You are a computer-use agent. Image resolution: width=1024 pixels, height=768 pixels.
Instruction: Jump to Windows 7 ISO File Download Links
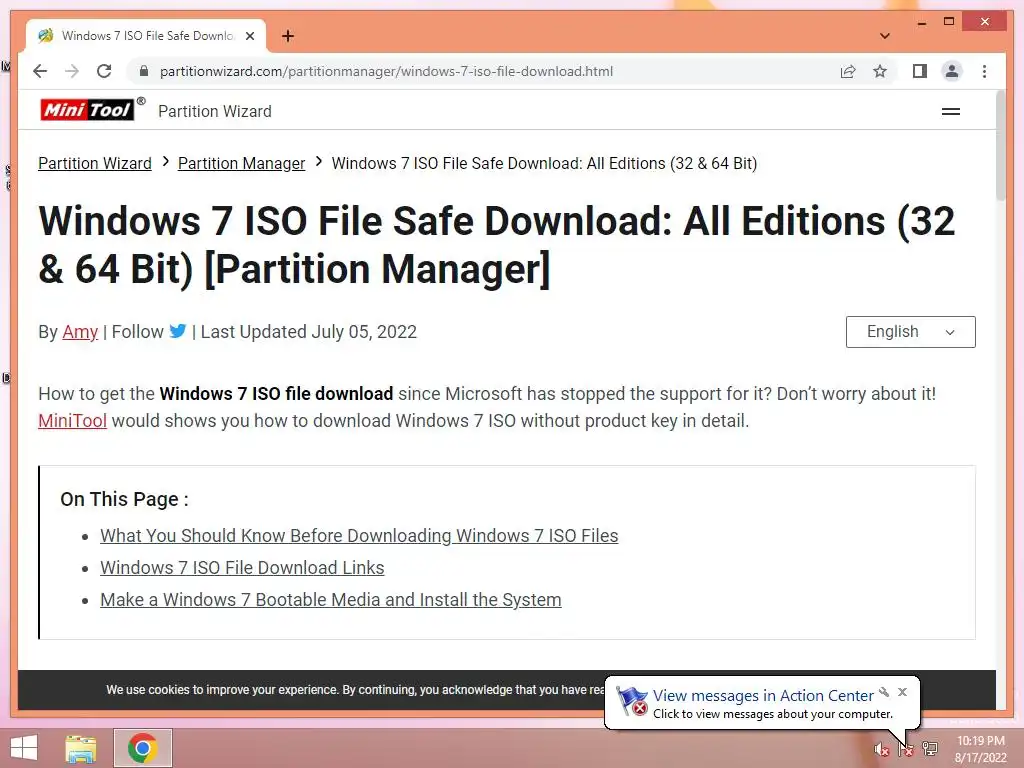tap(242, 568)
